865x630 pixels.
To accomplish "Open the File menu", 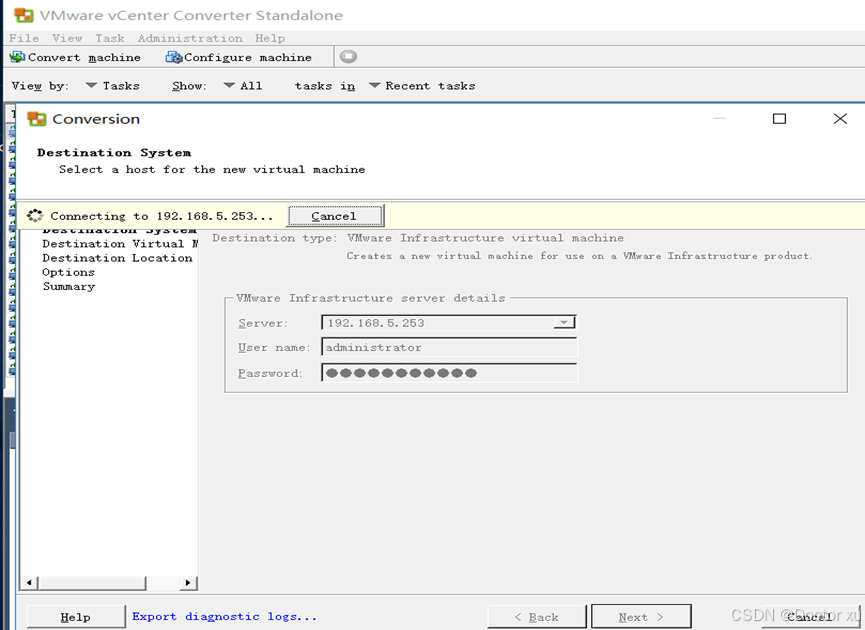I will coord(24,38).
